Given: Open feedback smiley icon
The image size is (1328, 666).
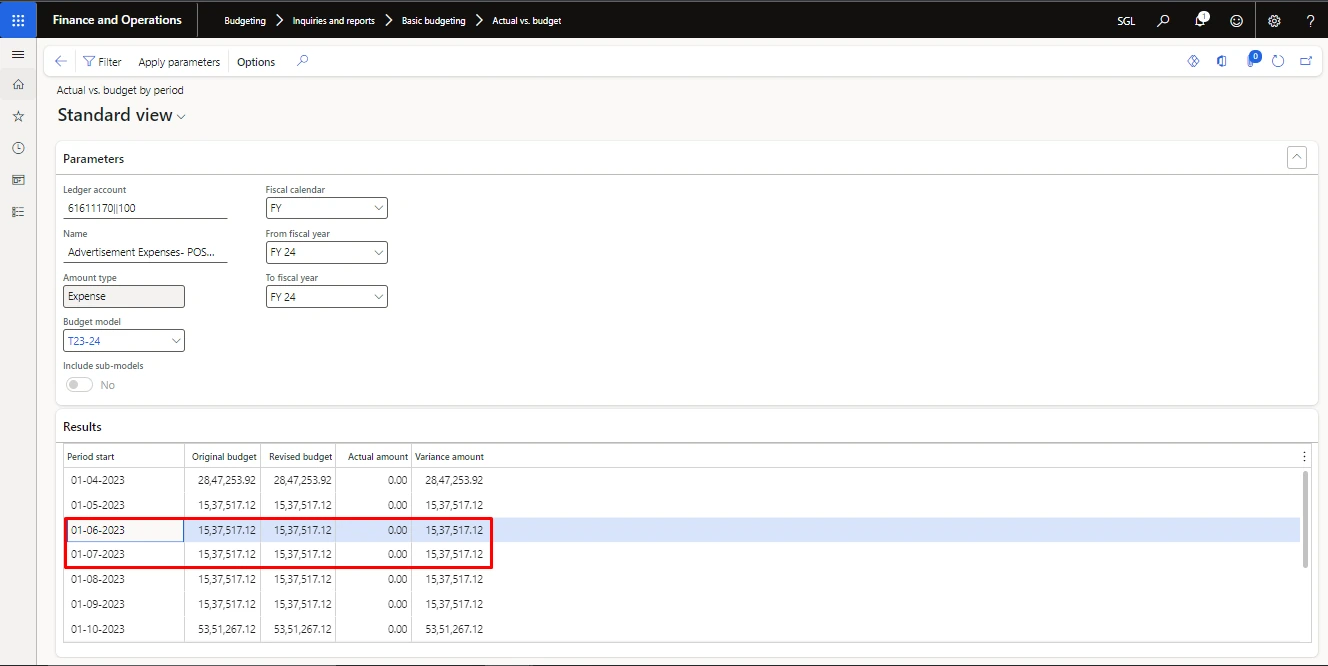Looking at the screenshot, I should point(1237,20).
